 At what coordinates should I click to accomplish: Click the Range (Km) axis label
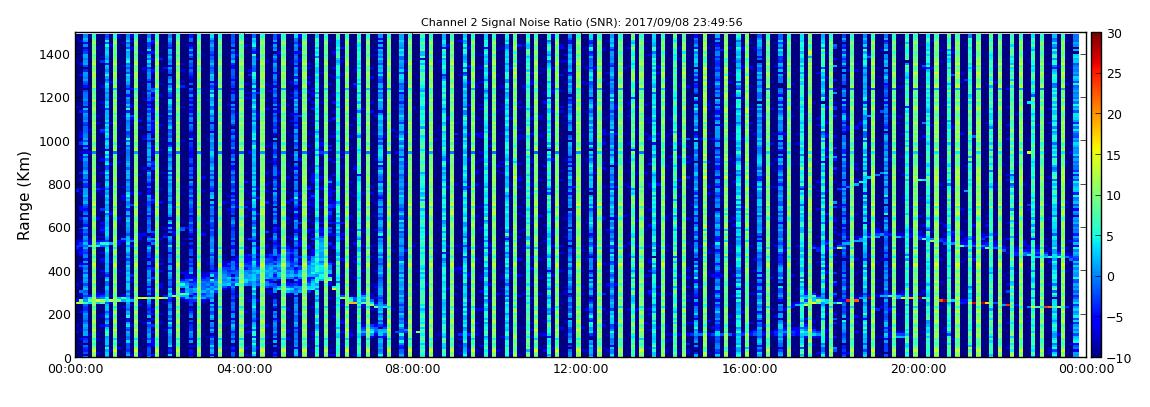point(24,196)
